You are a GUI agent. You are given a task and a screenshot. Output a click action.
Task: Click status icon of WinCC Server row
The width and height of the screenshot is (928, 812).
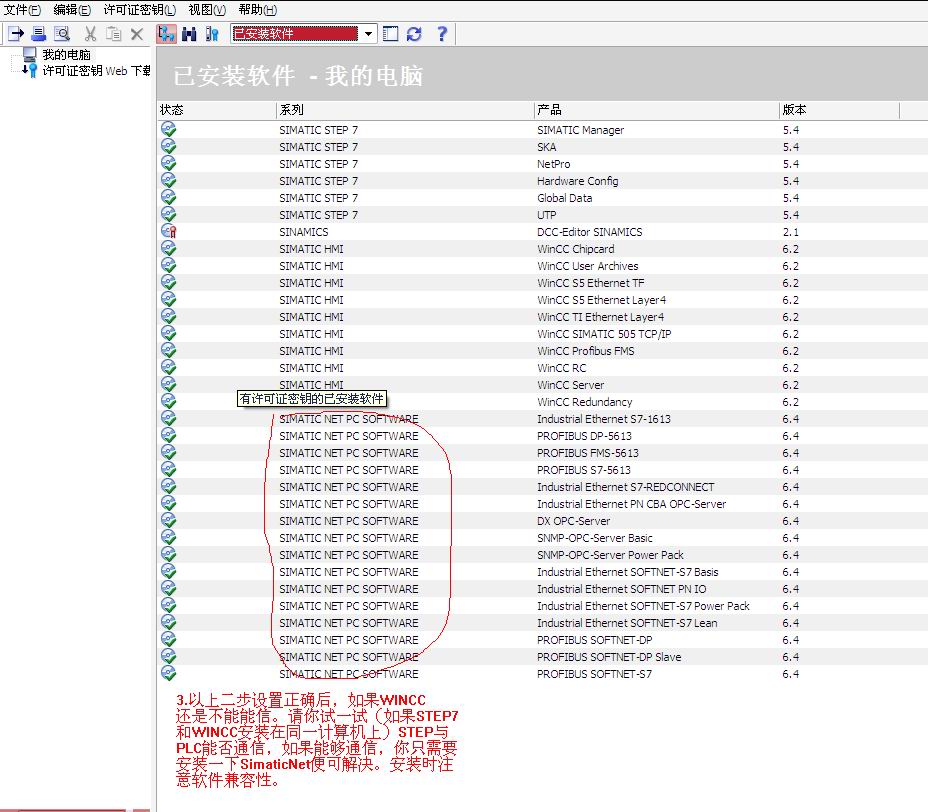click(169, 385)
